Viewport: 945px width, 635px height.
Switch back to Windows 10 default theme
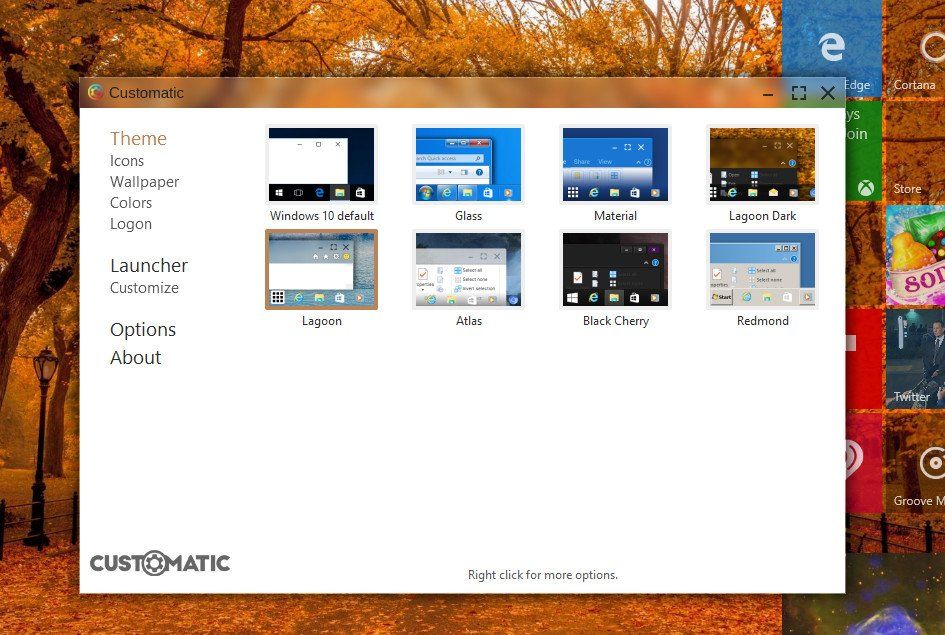click(321, 164)
